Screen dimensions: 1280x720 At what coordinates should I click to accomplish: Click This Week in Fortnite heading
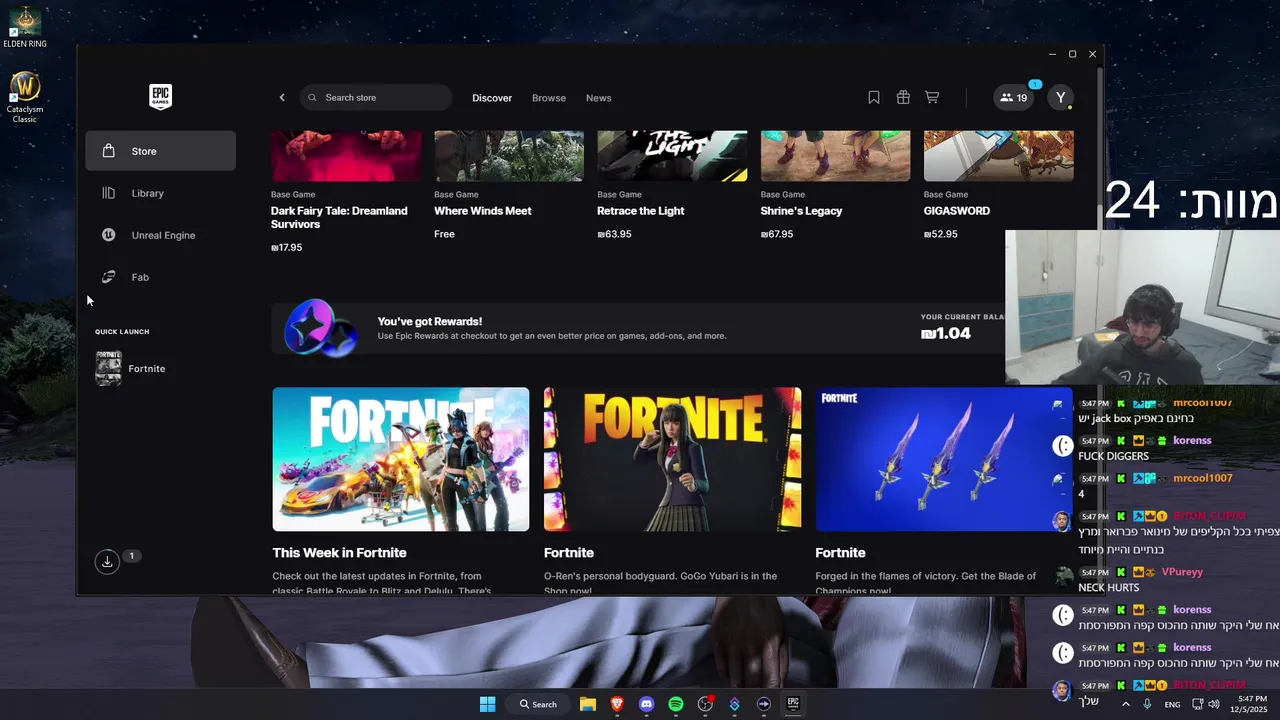tap(339, 553)
